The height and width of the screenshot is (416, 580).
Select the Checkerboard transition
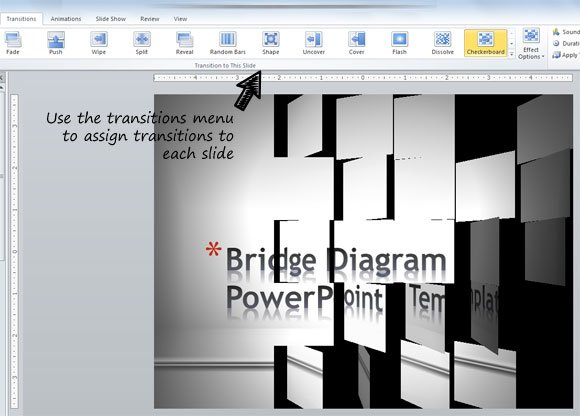485,43
